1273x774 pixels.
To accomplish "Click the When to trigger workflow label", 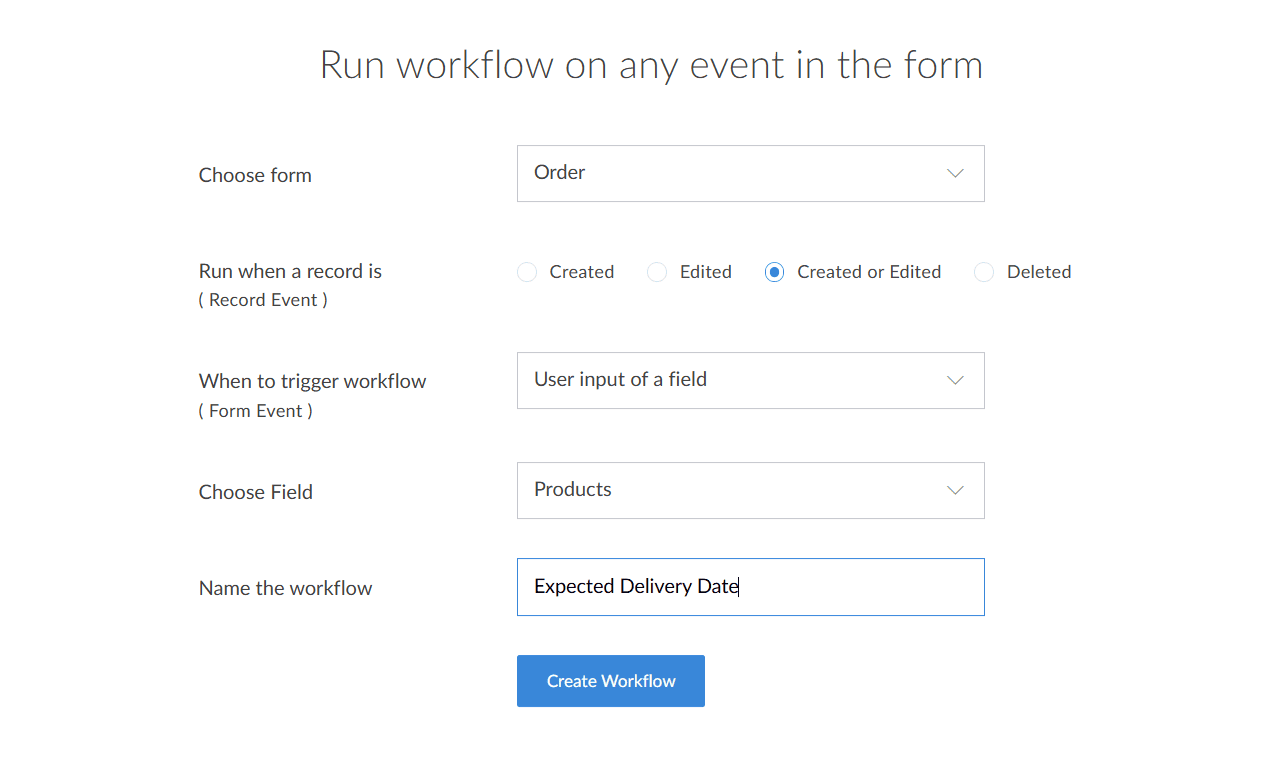I will 312,381.
